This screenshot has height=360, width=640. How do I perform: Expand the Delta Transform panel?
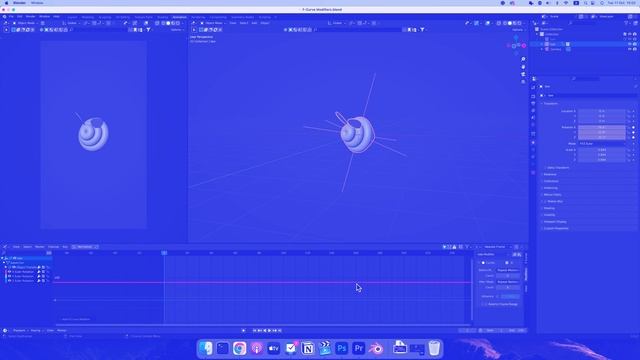tap(558, 168)
